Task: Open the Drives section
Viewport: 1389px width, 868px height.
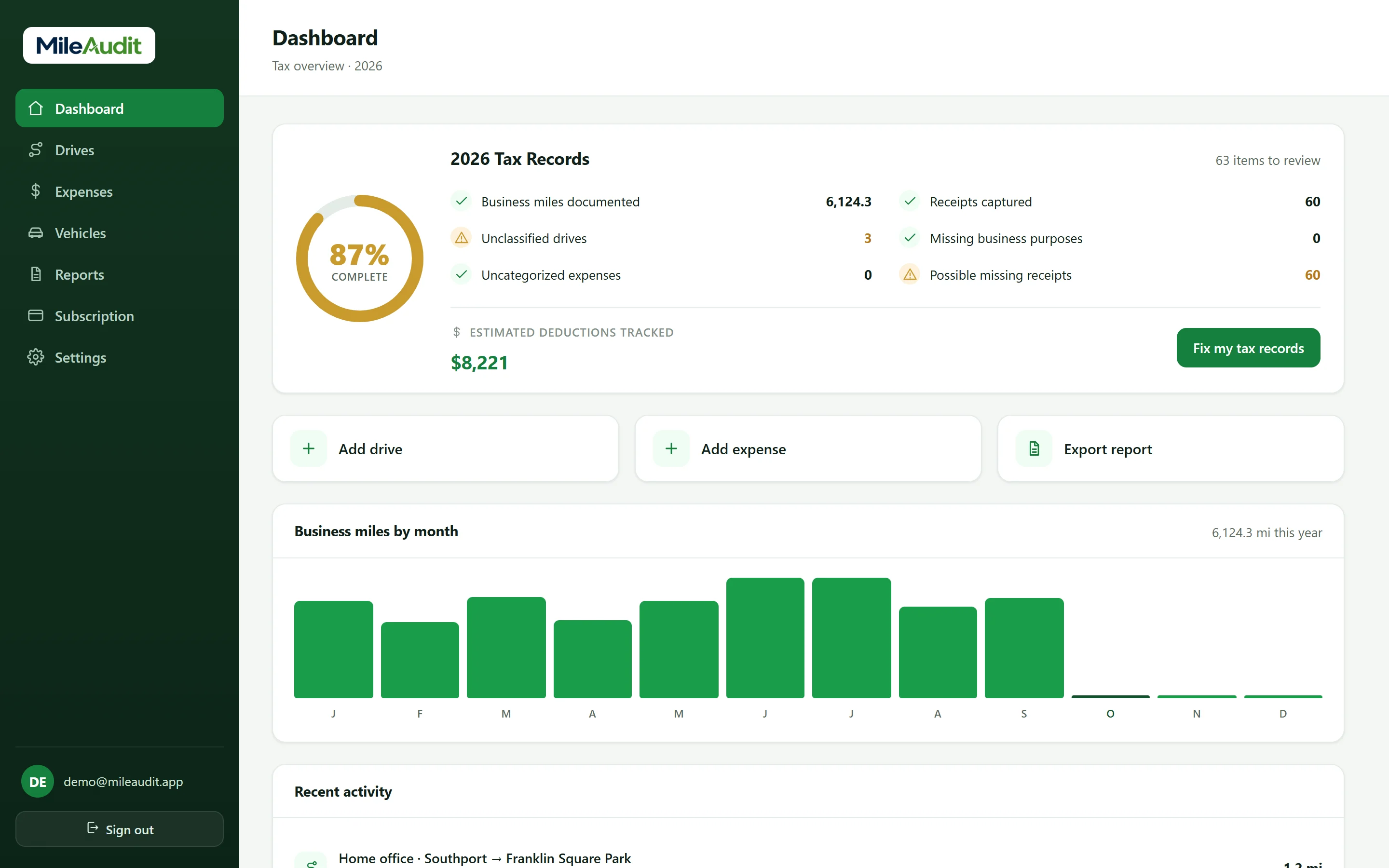Action: (120, 150)
